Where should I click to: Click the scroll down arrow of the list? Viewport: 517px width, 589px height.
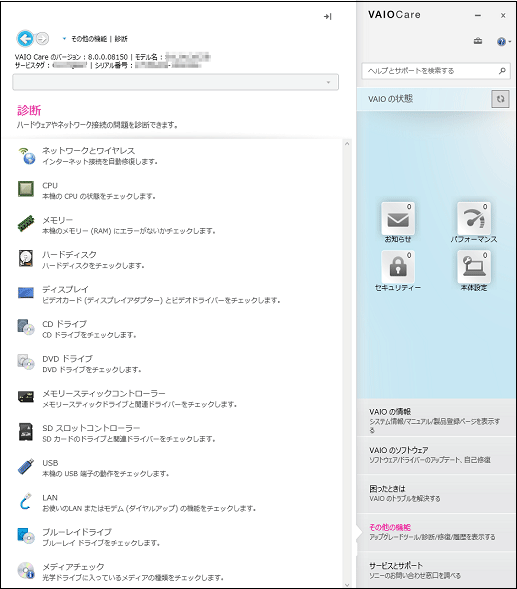click(347, 585)
